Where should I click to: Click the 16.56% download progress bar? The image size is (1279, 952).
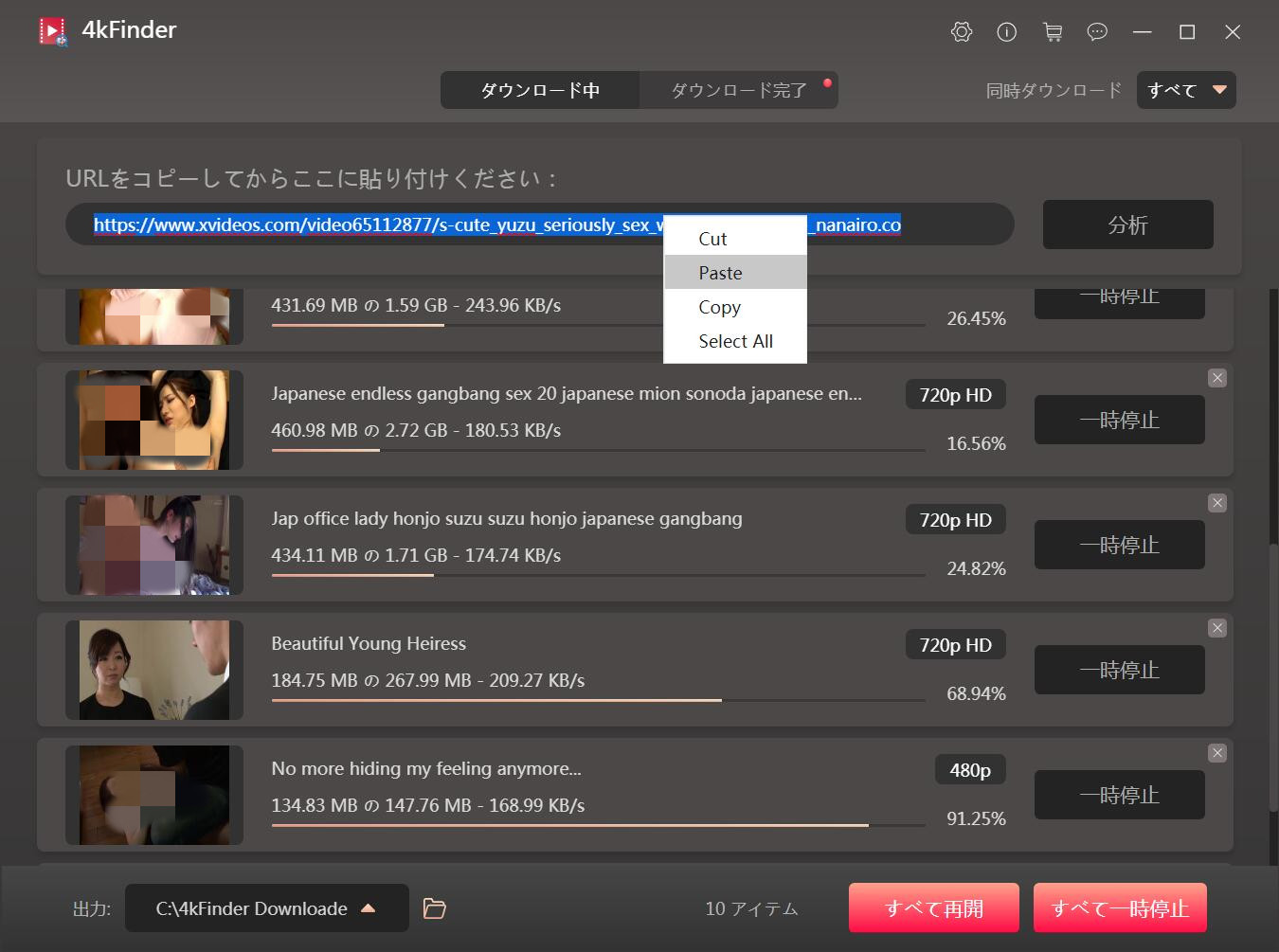pyautogui.click(x=598, y=450)
